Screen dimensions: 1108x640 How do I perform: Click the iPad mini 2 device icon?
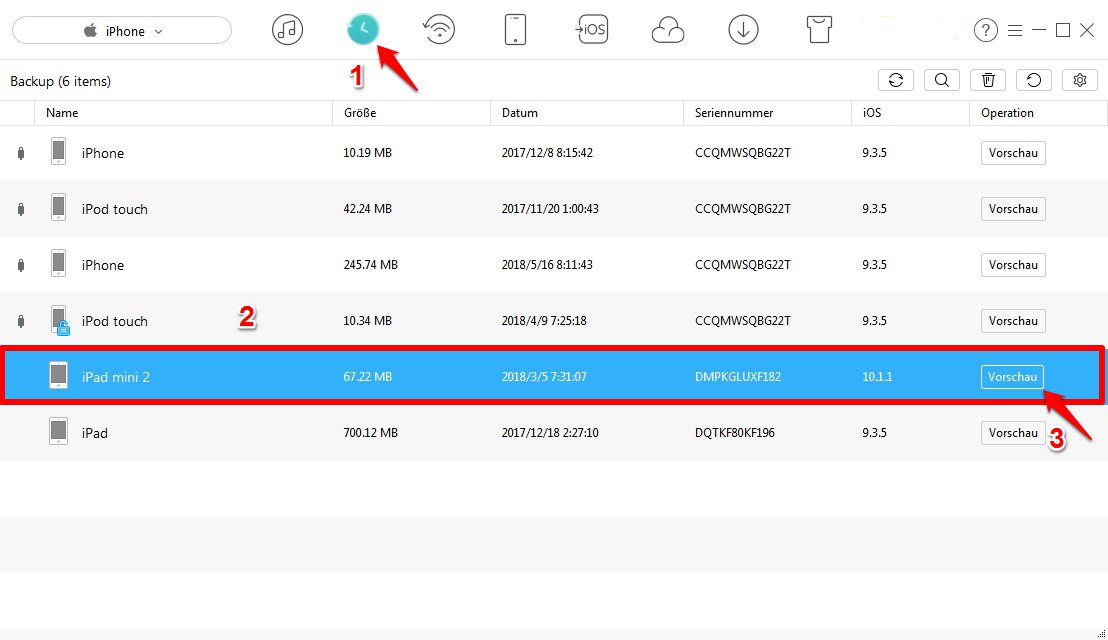(x=59, y=375)
